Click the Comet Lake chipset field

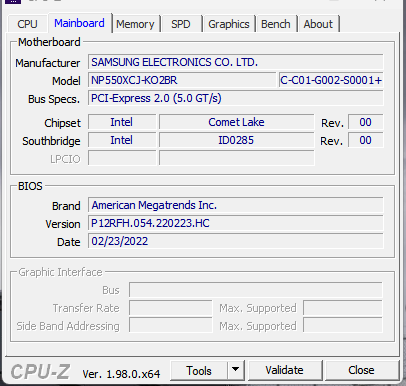[236, 122]
